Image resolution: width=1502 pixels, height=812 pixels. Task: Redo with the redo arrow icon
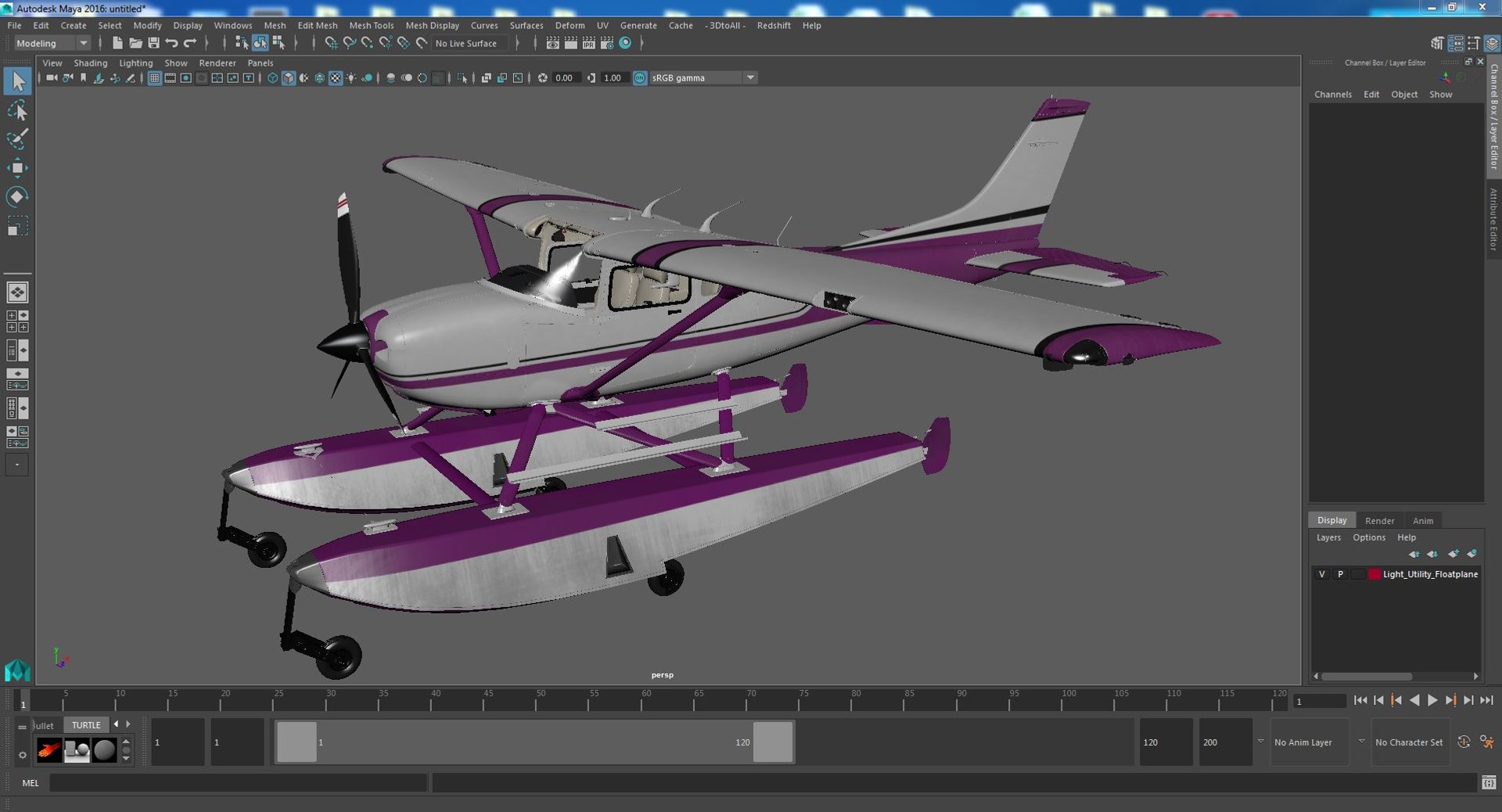[190, 43]
